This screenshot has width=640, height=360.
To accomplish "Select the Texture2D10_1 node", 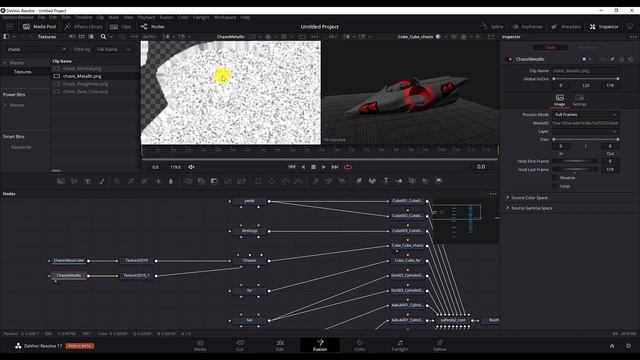I will tap(136, 276).
